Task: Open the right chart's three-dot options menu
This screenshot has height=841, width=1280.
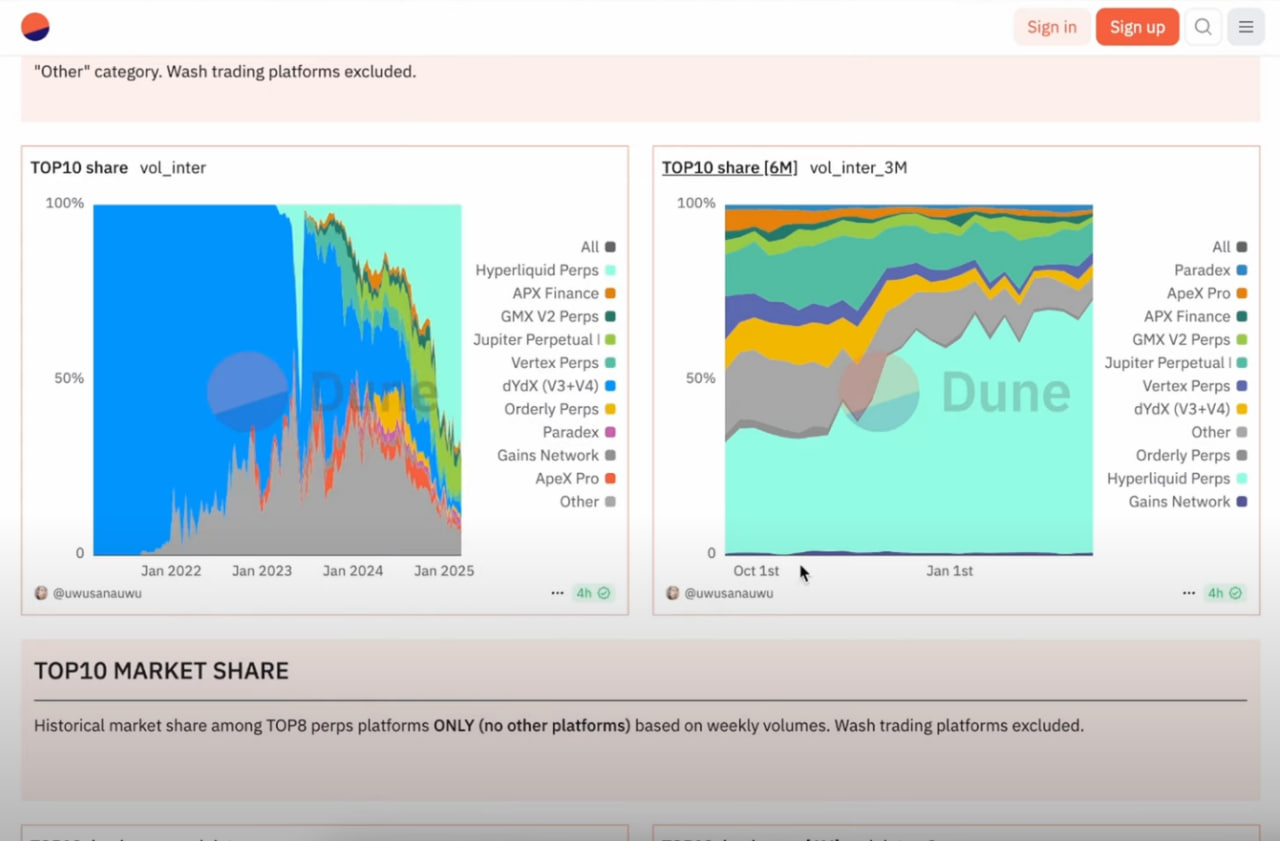Action: click(x=1189, y=593)
